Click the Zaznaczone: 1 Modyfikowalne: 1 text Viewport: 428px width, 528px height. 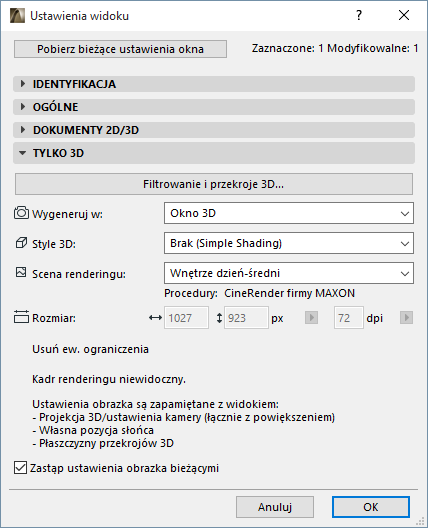335,48
